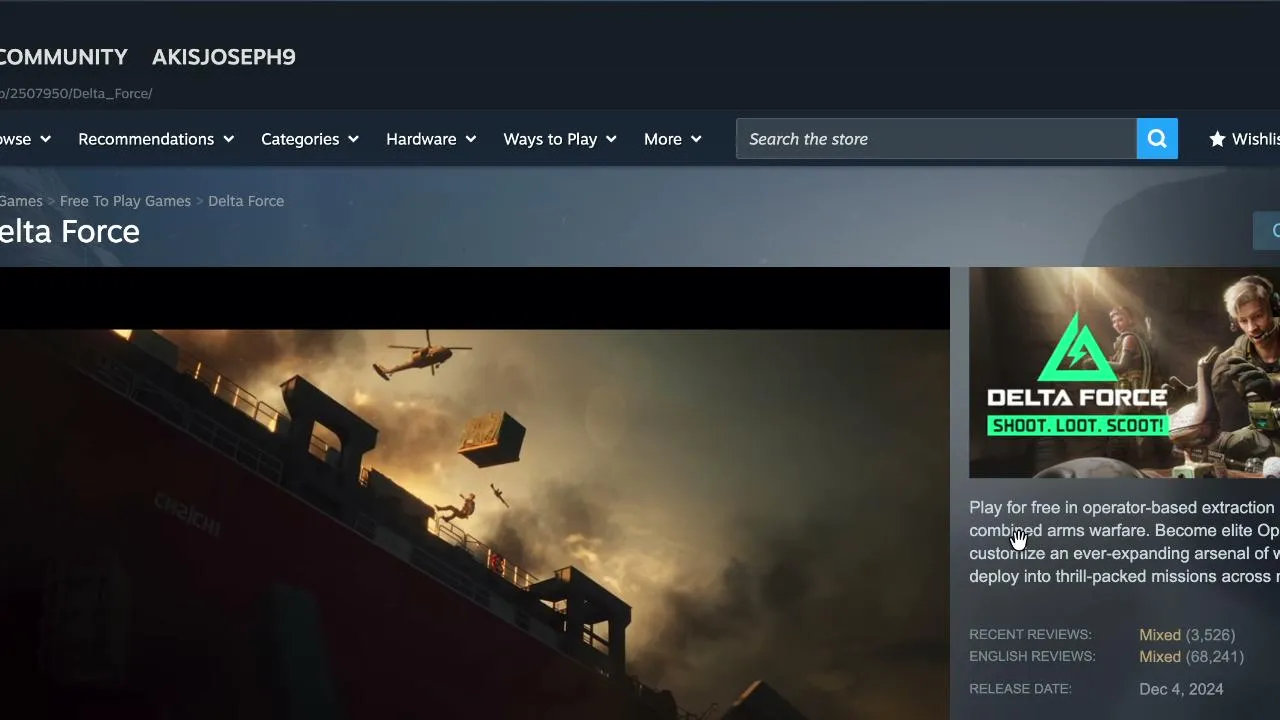Open the Wishlist via star icon
This screenshot has height=720, width=1280.
pyautogui.click(x=1244, y=139)
